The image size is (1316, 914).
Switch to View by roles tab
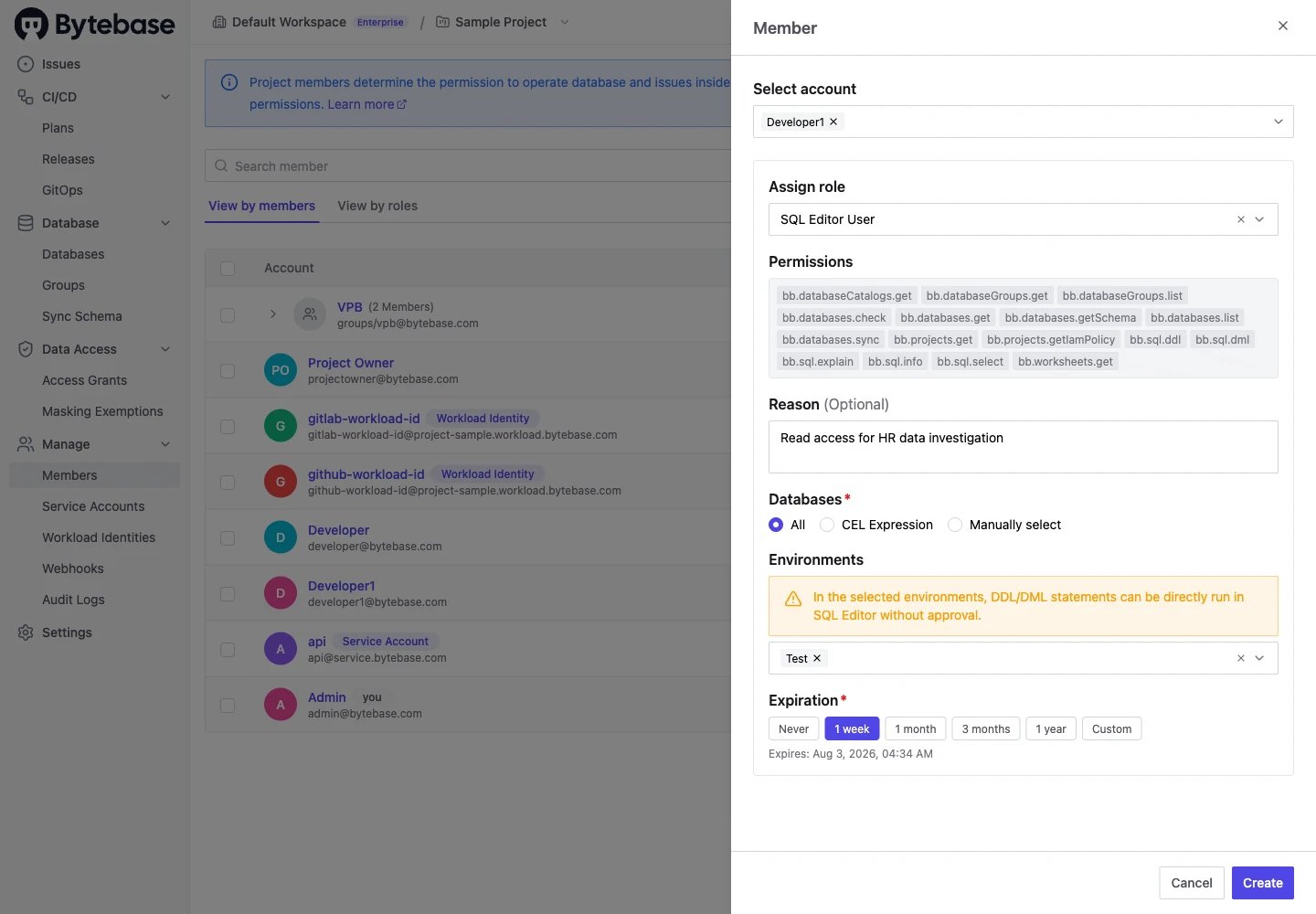tap(377, 206)
